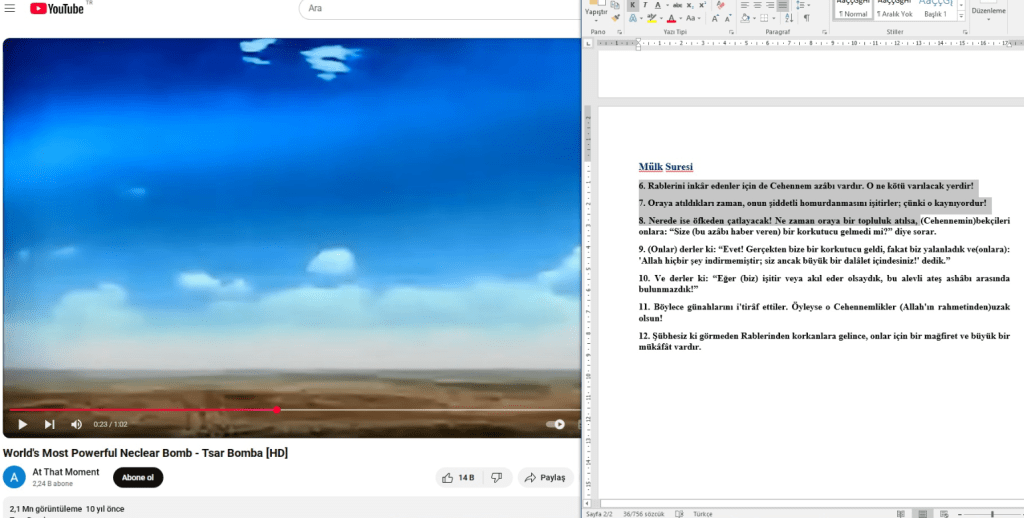Mute the YouTube video volume
This screenshot has width=1024, height=518.
[x=76, y=424]
